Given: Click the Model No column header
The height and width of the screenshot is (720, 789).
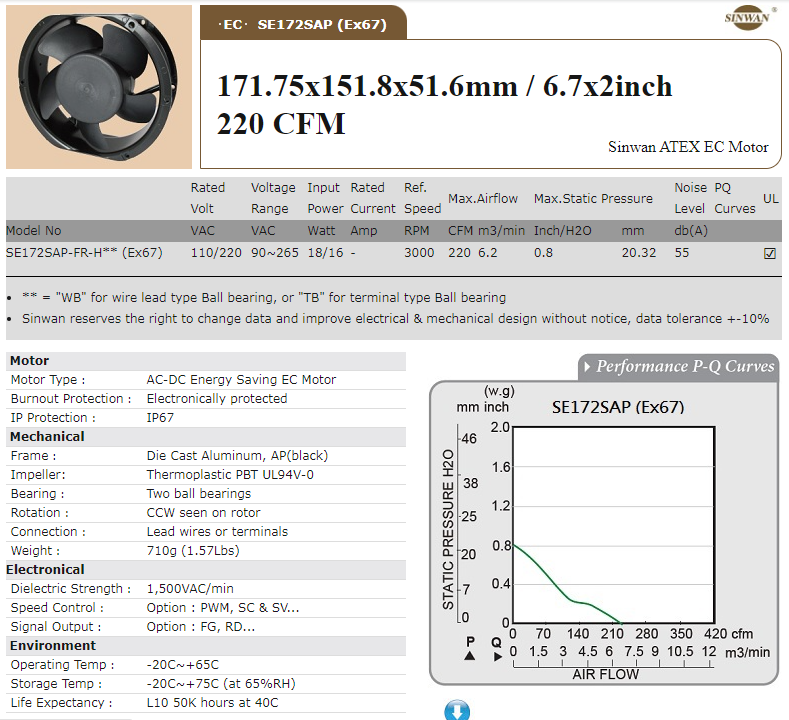Looking at the screenshot, I should [x=33, y=230].
